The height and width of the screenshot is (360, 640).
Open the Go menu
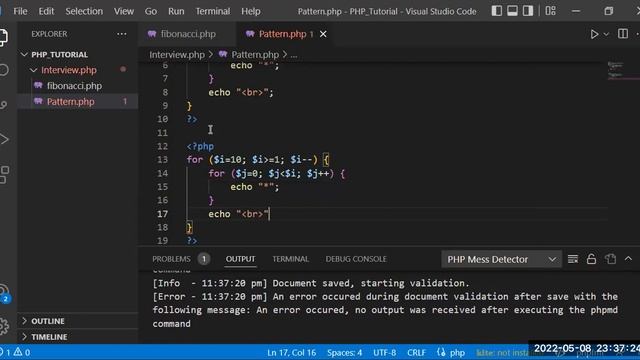coord(151,11)
